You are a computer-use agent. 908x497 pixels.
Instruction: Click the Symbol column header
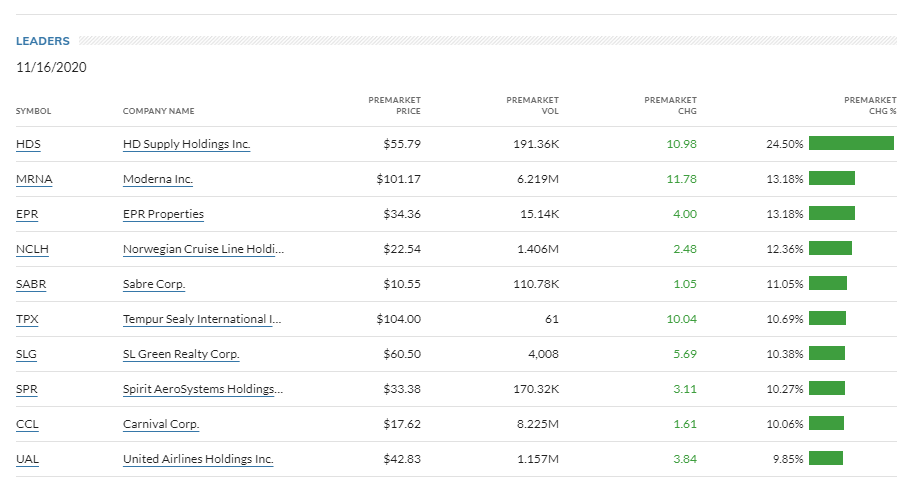pos(33,111)
